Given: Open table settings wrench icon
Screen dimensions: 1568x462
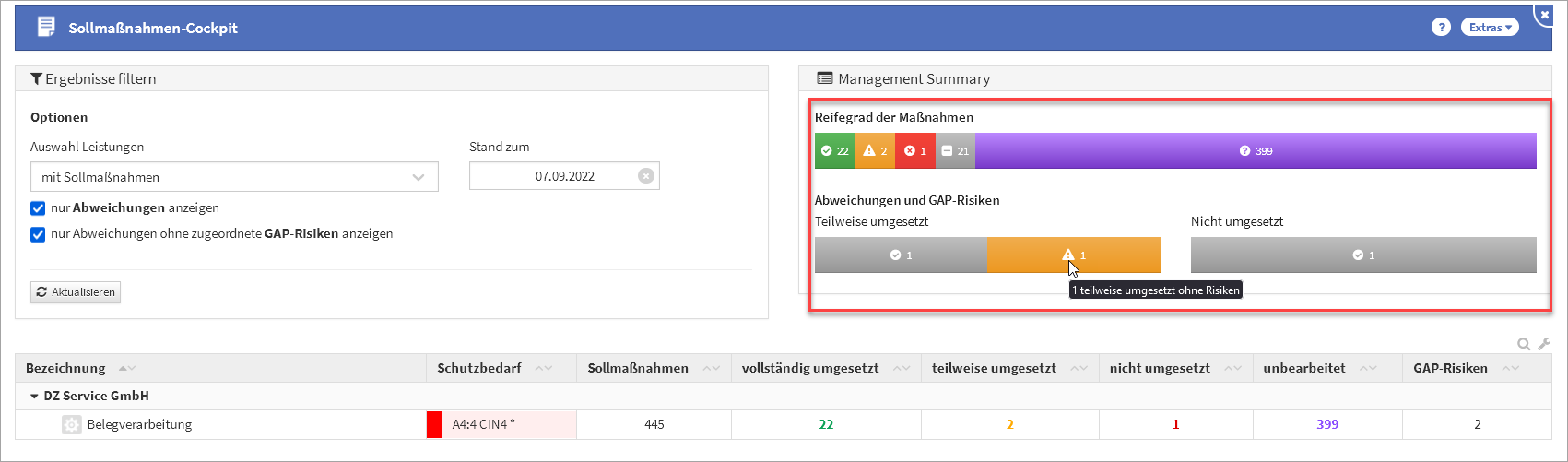Looking at the screenshot, I should click(1544, 344).
